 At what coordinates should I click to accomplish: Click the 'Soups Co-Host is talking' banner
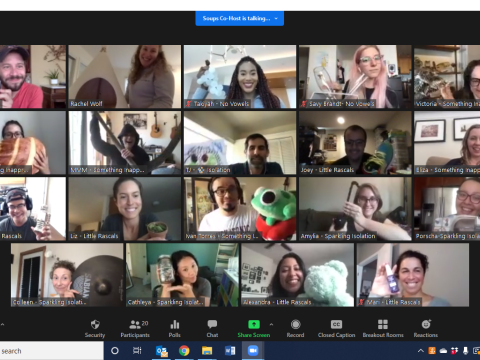pyautogui.click(x=240, y=18)
